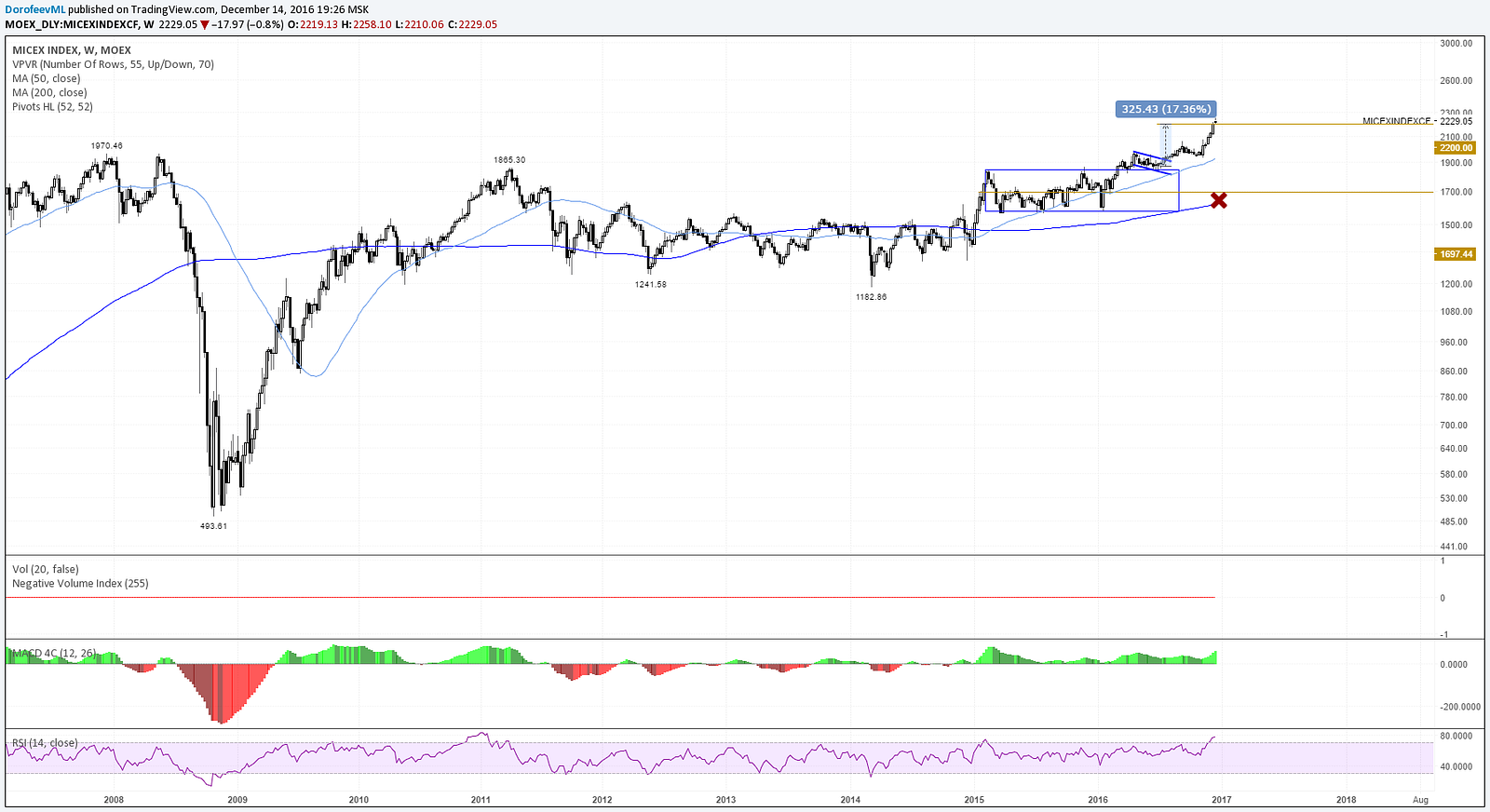
Task: Click the gold 1697.44 price tag
Action: [x=1456, y=254]
